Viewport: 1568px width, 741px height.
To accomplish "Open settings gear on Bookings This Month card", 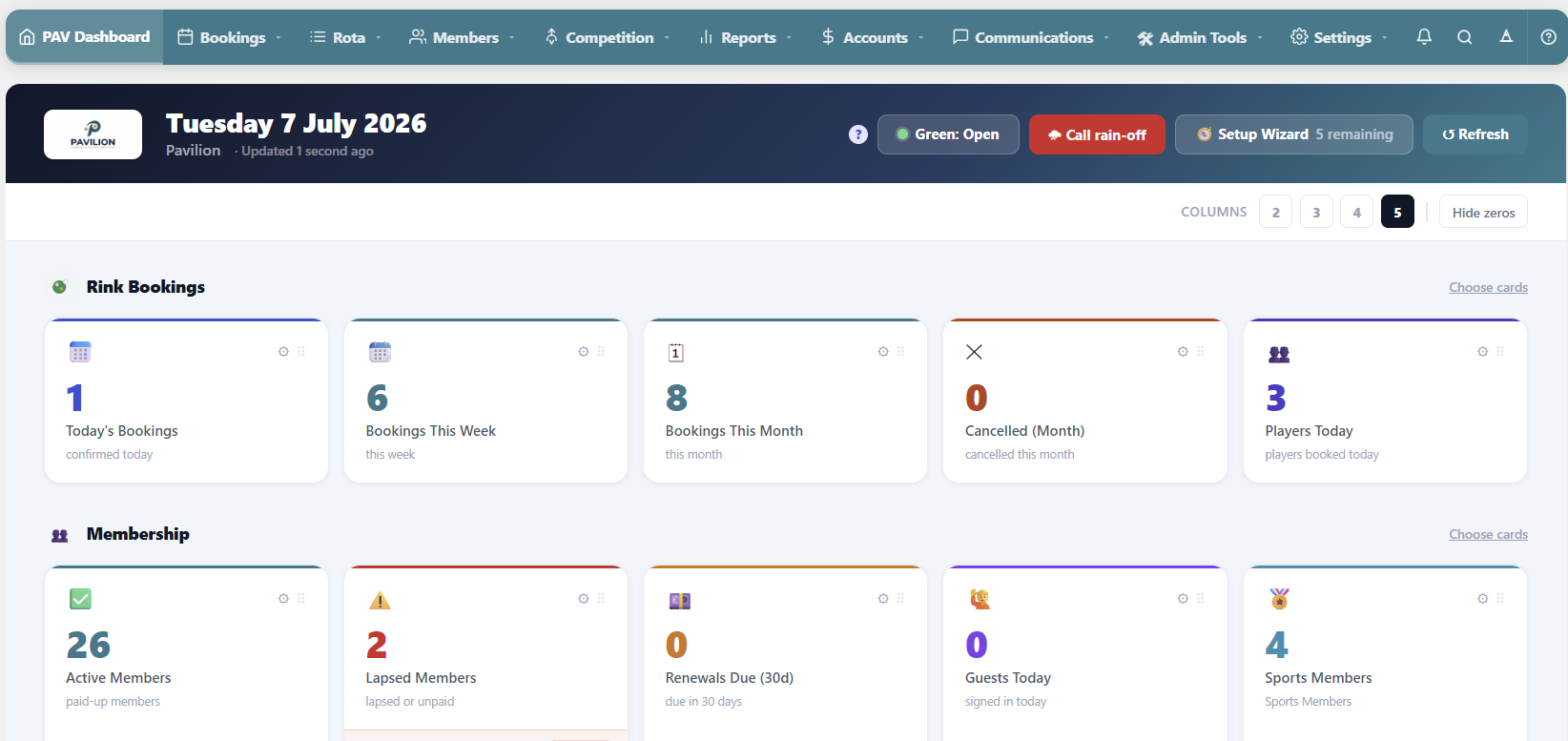I will (883, 352).
